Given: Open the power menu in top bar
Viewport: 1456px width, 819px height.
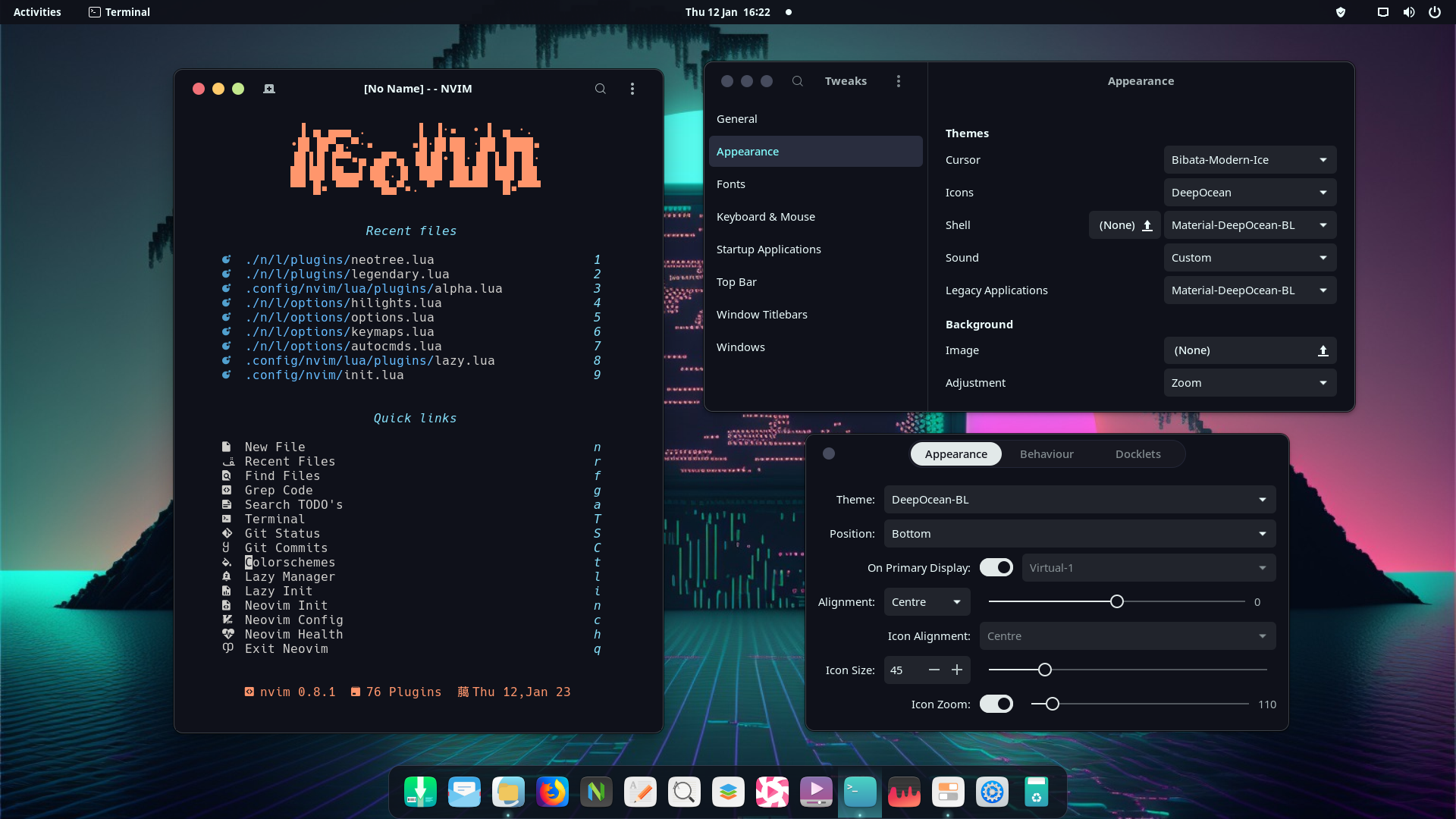Looking at the screenshot, I should pyautogui.click(x=1435, y=12).
